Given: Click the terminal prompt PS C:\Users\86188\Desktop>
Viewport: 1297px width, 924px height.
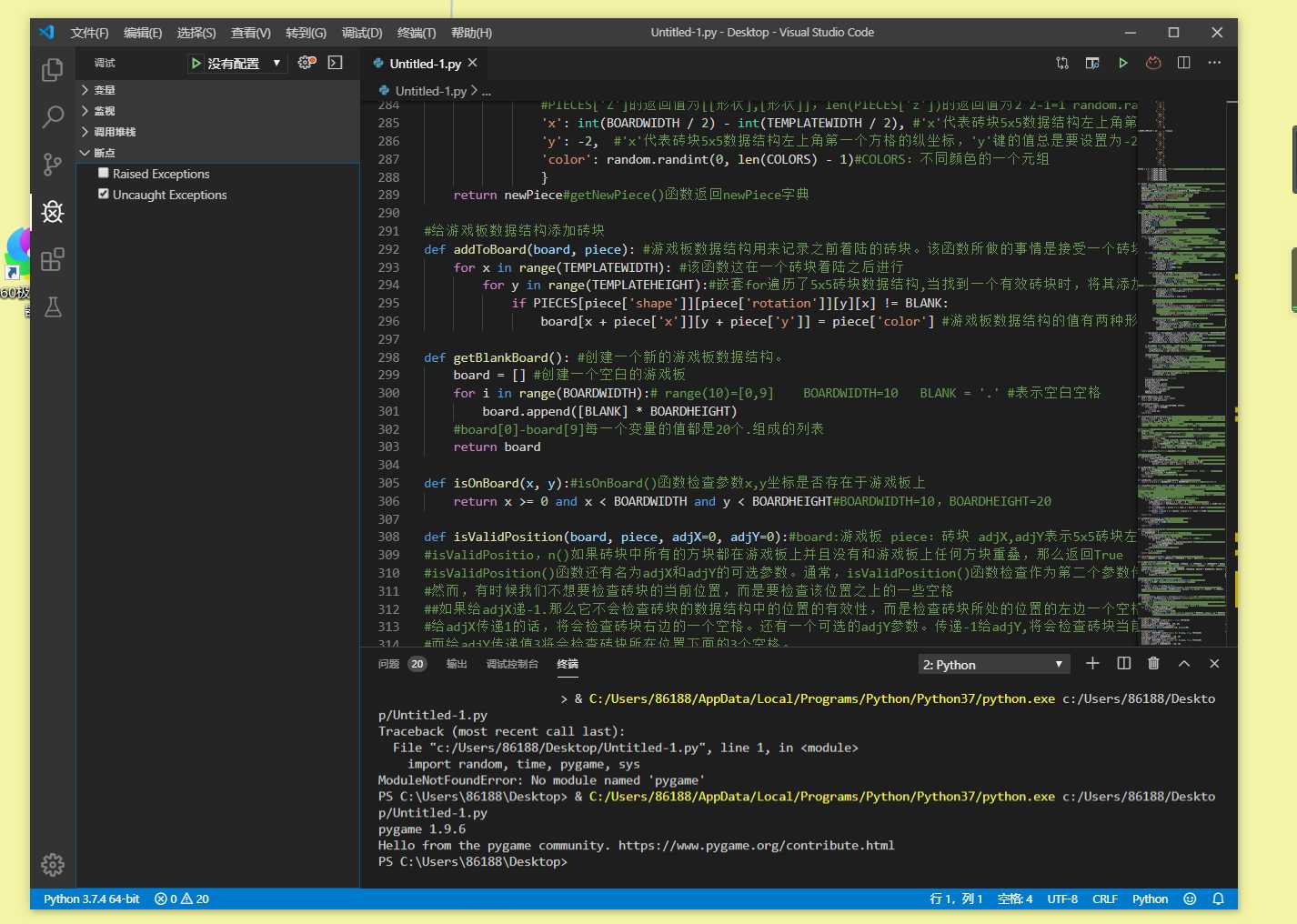Looking at the screenshot, I should point(473,861).
